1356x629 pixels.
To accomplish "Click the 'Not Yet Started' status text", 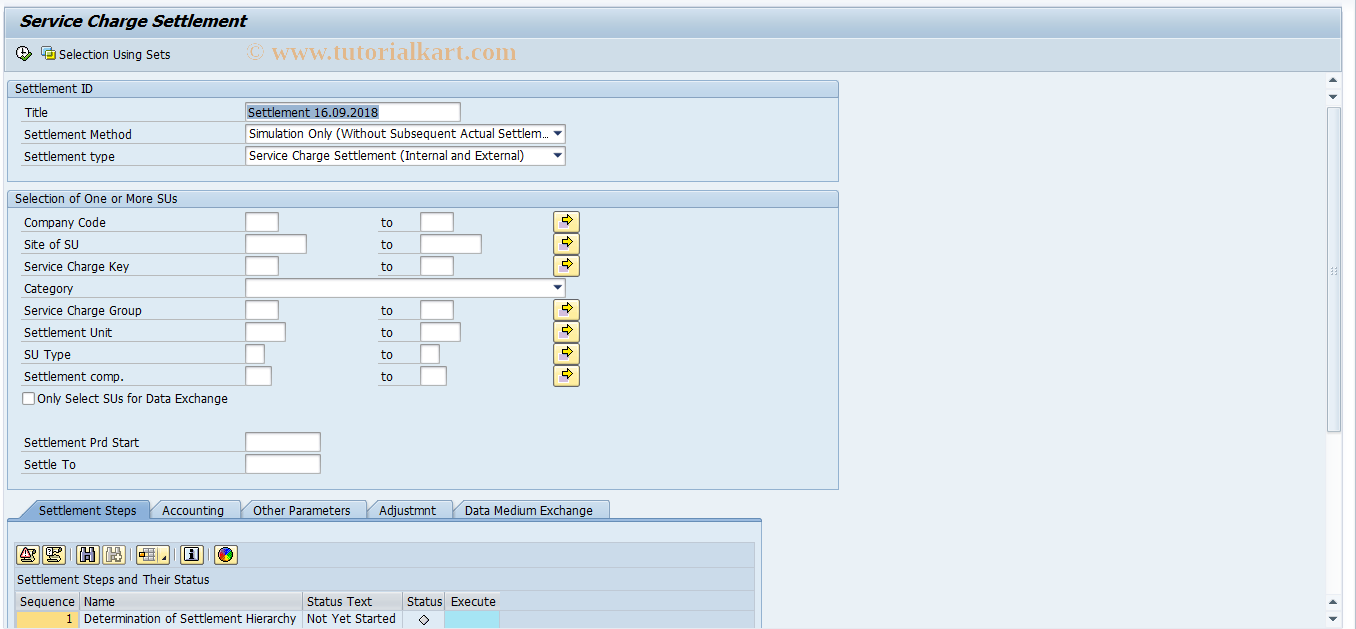I will (351, 619).
